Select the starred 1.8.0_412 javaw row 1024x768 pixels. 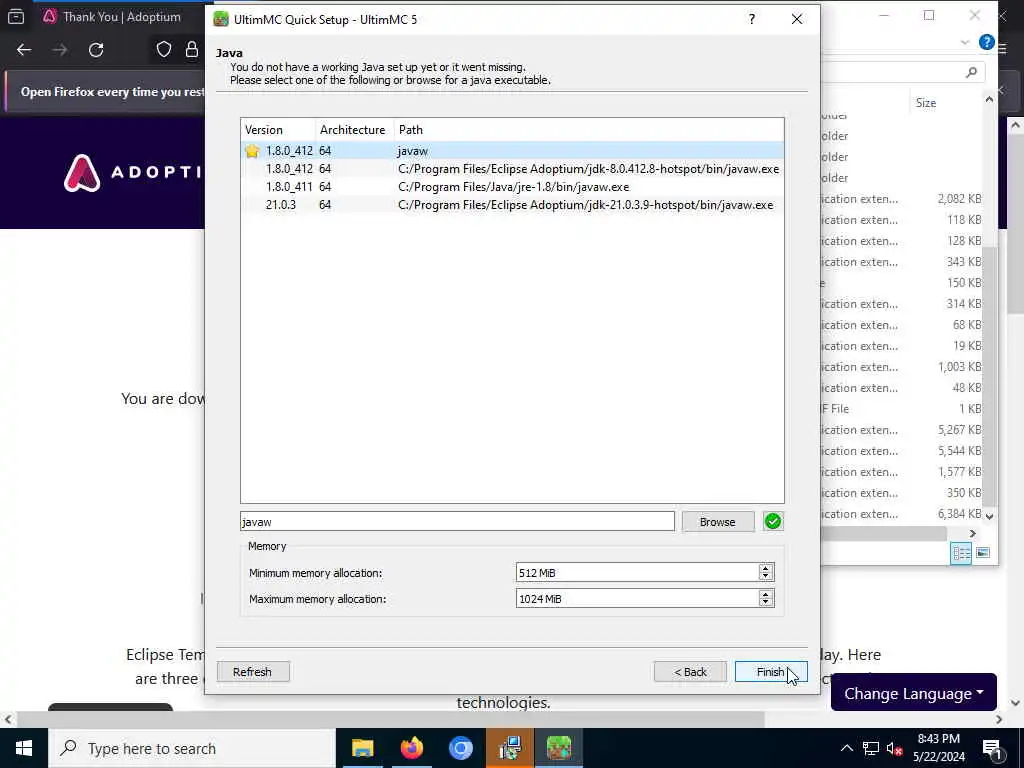click(x=513, y=150)
